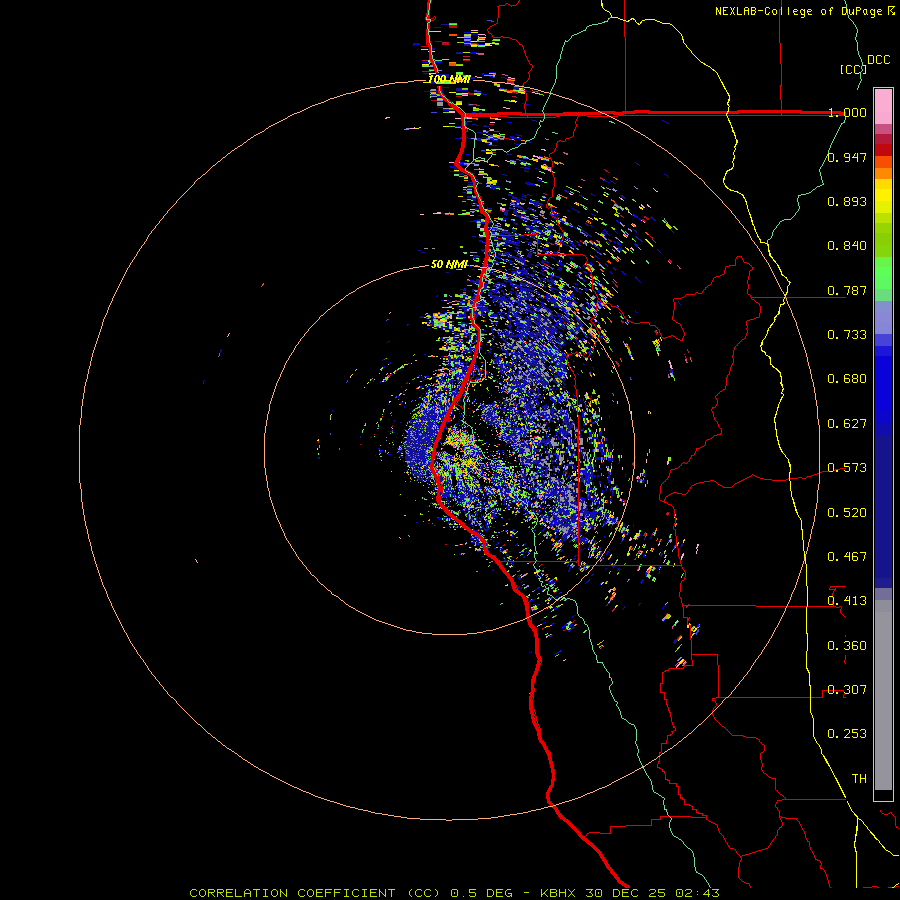The width and height of the screenshot is (900, 900).
Task: Click the 0.520 legend value
Action: (847, 513)
